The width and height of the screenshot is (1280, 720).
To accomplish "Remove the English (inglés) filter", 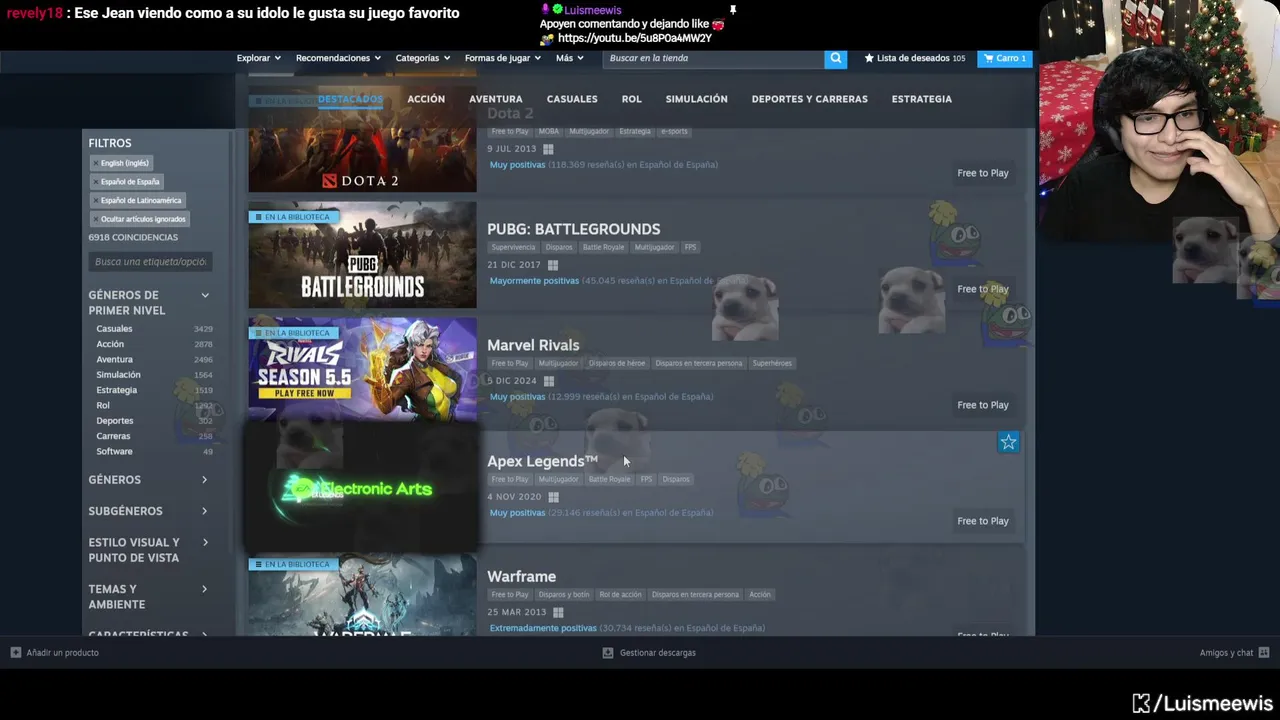I will [96, 163].
